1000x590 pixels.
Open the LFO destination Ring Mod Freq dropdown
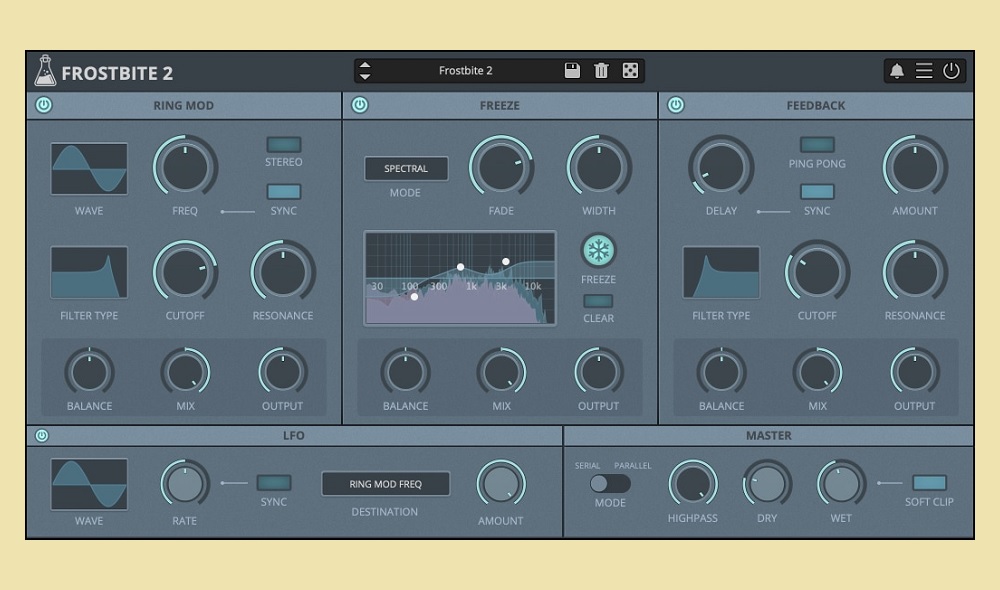click(385, 484)
